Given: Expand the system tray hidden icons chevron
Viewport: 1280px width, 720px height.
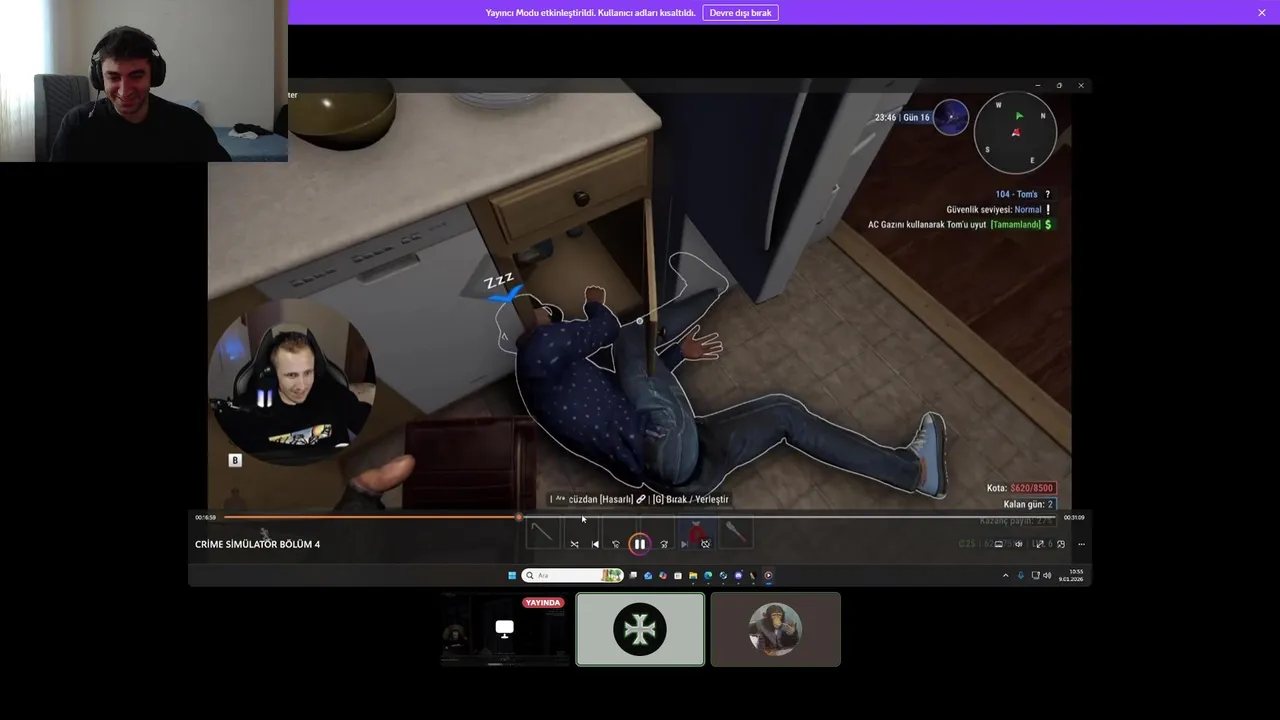Looking at the screenshot, I should [1005, 575].
